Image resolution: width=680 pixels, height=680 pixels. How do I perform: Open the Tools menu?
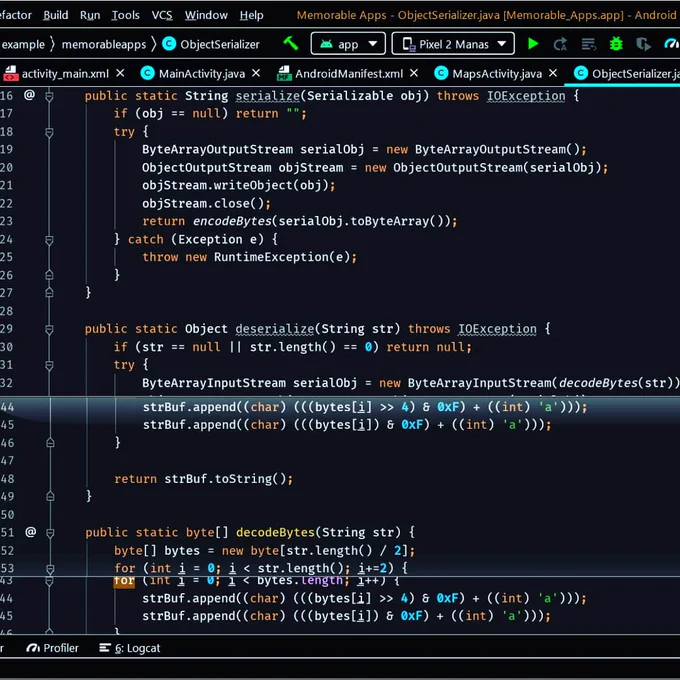[x=125, y=15]
